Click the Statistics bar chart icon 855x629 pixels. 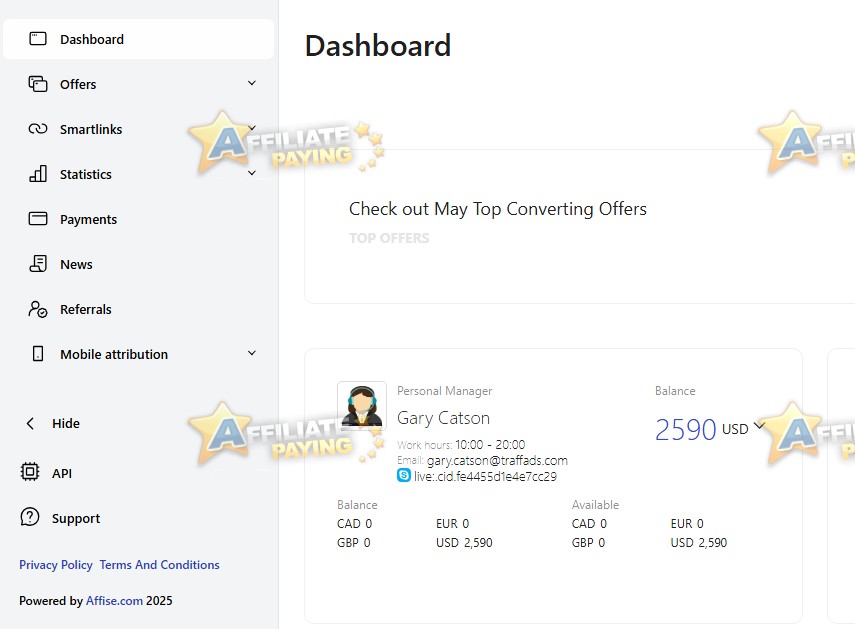tap(38, 174)
